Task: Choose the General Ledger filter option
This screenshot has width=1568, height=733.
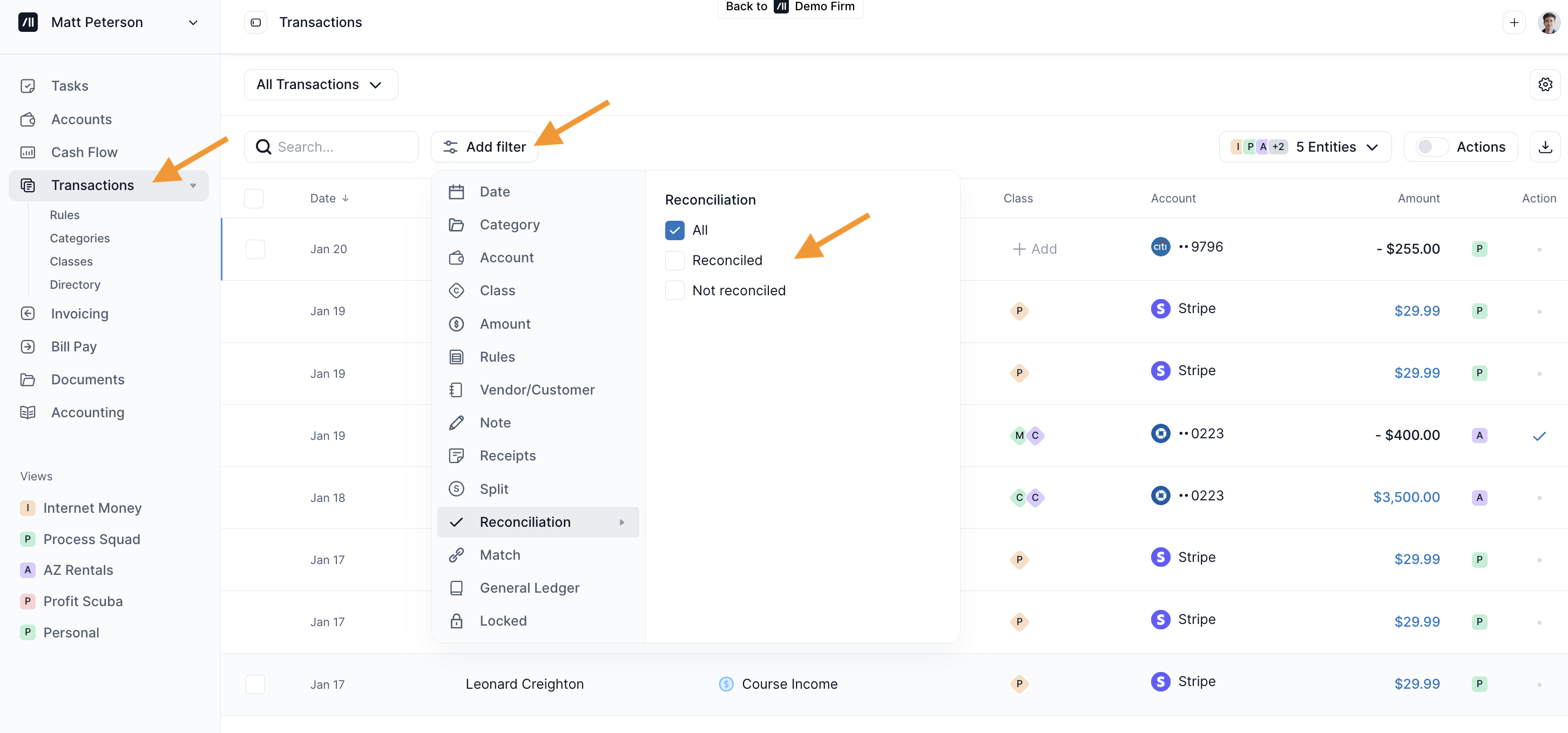Action: click(529, 588)
